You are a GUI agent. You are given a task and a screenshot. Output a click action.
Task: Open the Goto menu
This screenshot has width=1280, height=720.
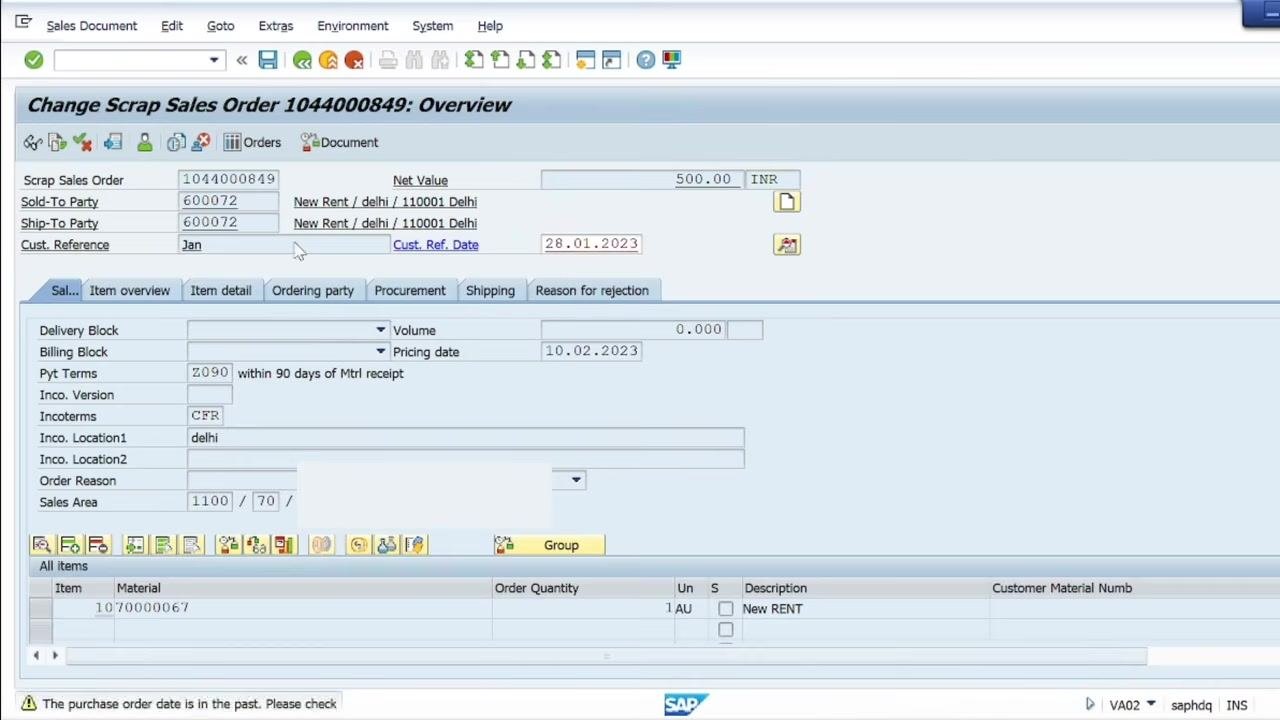(221, 26)
